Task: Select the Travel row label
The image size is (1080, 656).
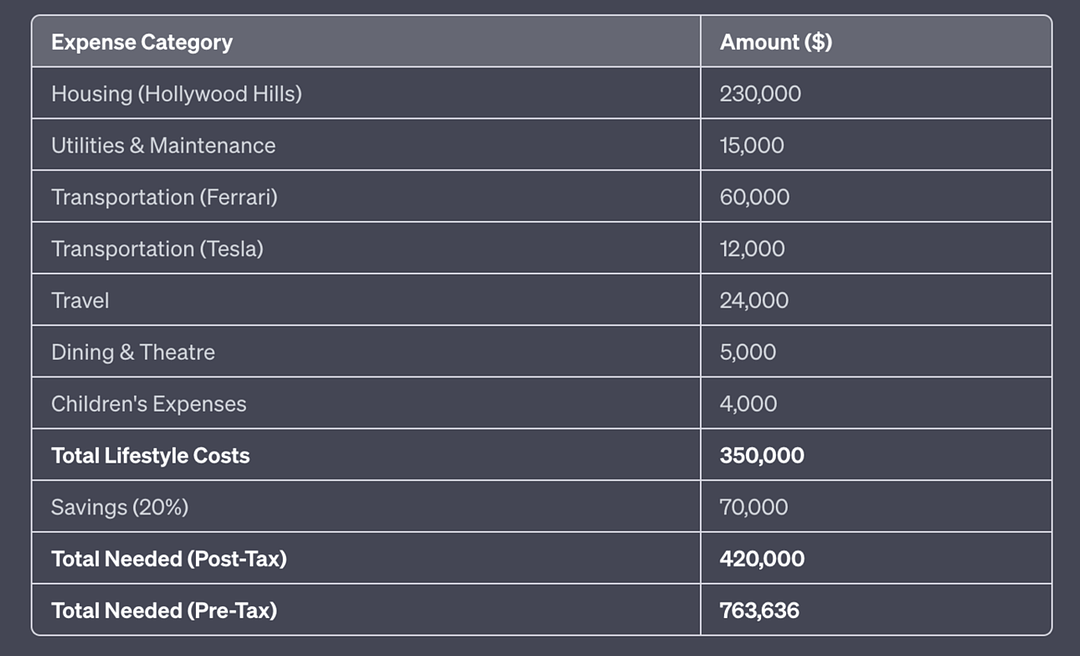Action: pyautogui.click(x=80, y=301)
